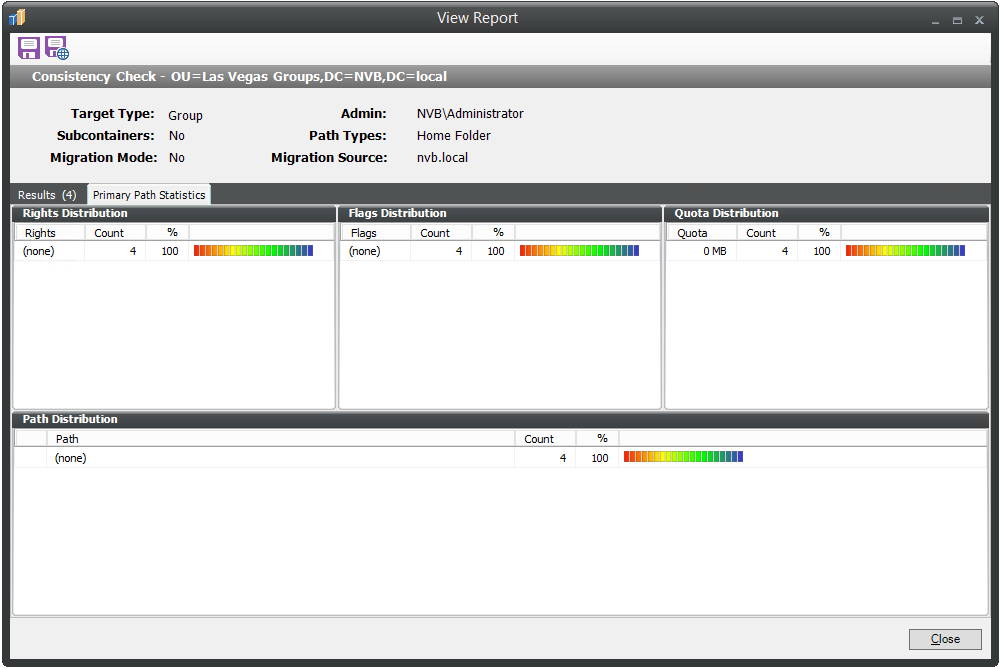The width and height of the screenshot is (1002, 669).
Task: Click the Consistency Check report heading
Action: coord(240,77)
